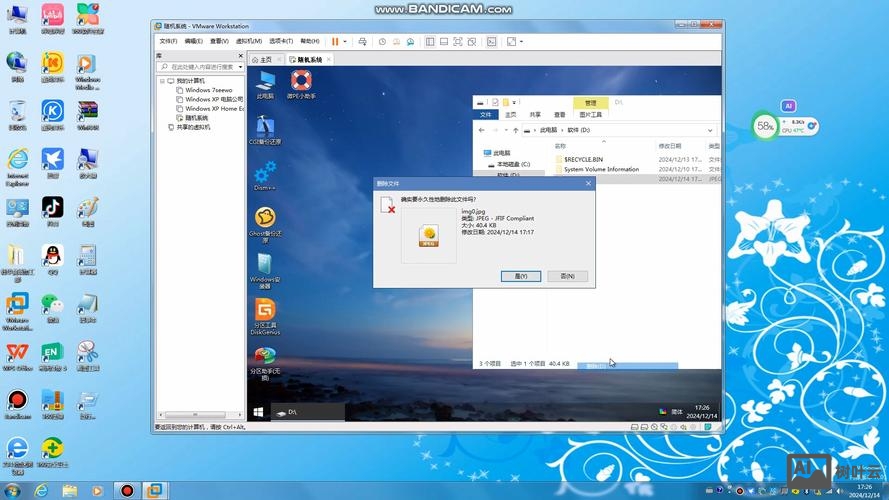Open the library search dropdown arrow

click(x=240, y=67)
